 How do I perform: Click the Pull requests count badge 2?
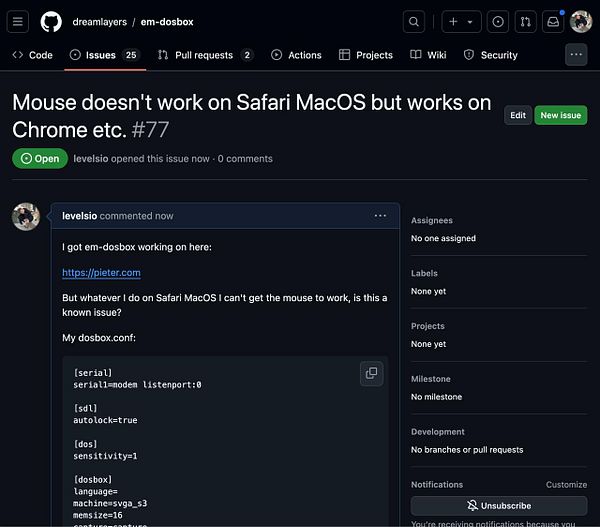pos(247,55)
